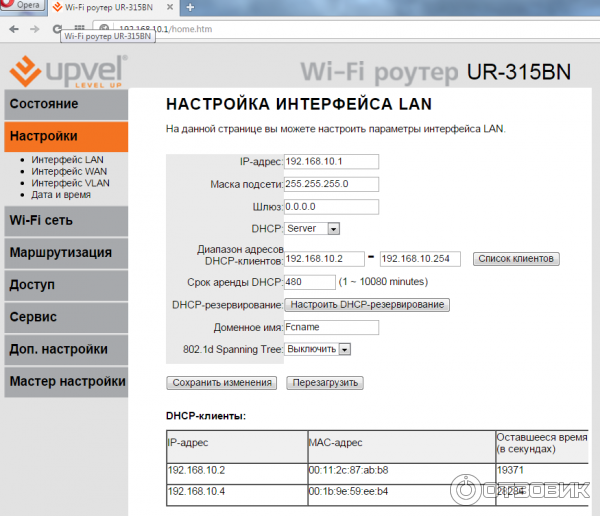This screenshot has width=600, height=516.
Task: Click Настроить DHCP-резервирование button
Action: pos(367,305)
